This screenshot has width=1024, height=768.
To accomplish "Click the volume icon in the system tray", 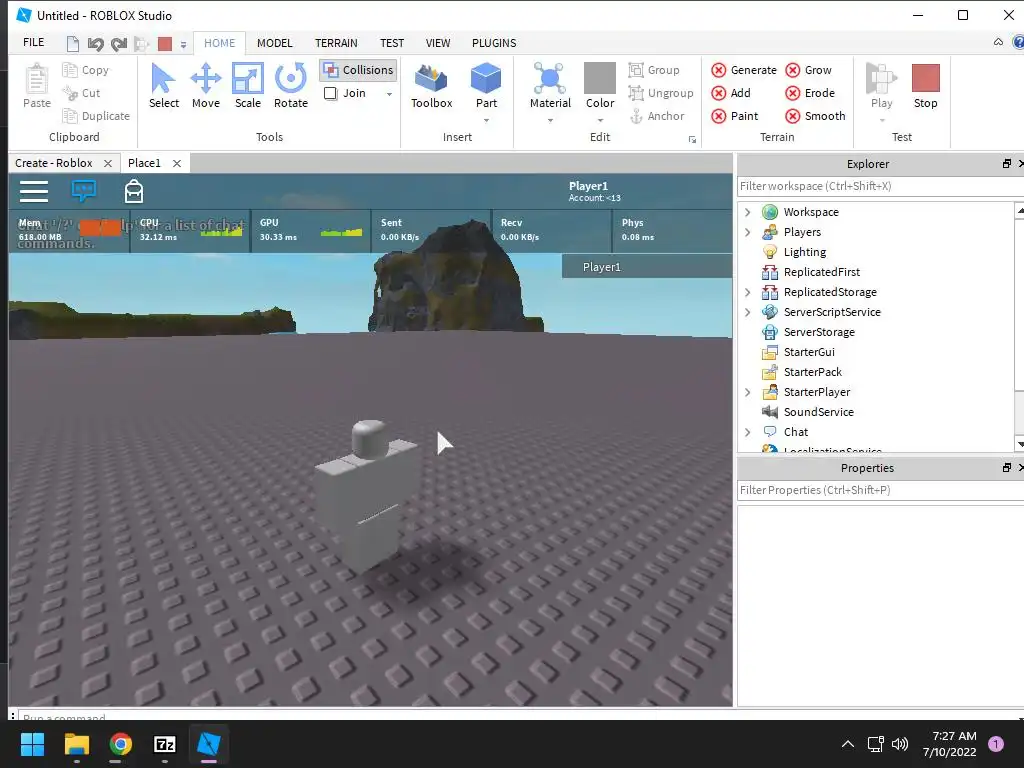I will (x=900, y=744).
